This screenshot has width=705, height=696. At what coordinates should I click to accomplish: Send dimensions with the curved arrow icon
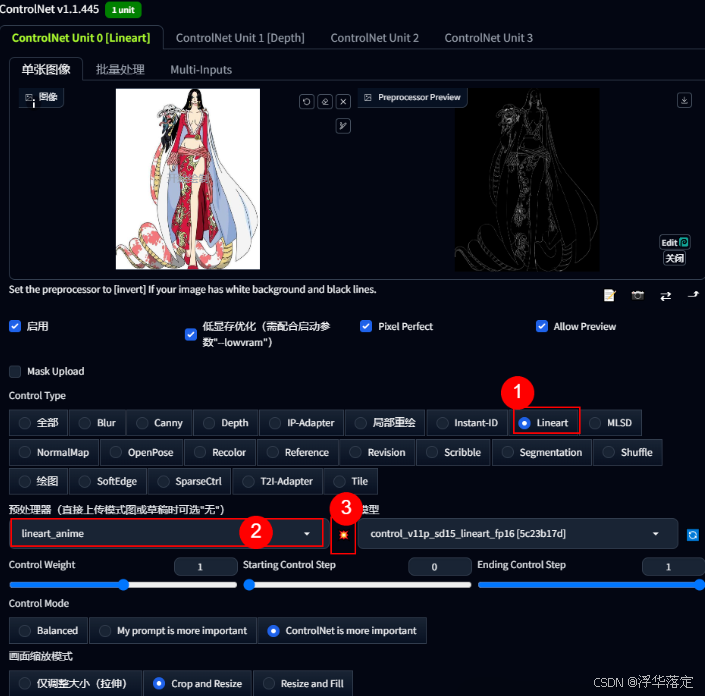(x=693, y=295)
